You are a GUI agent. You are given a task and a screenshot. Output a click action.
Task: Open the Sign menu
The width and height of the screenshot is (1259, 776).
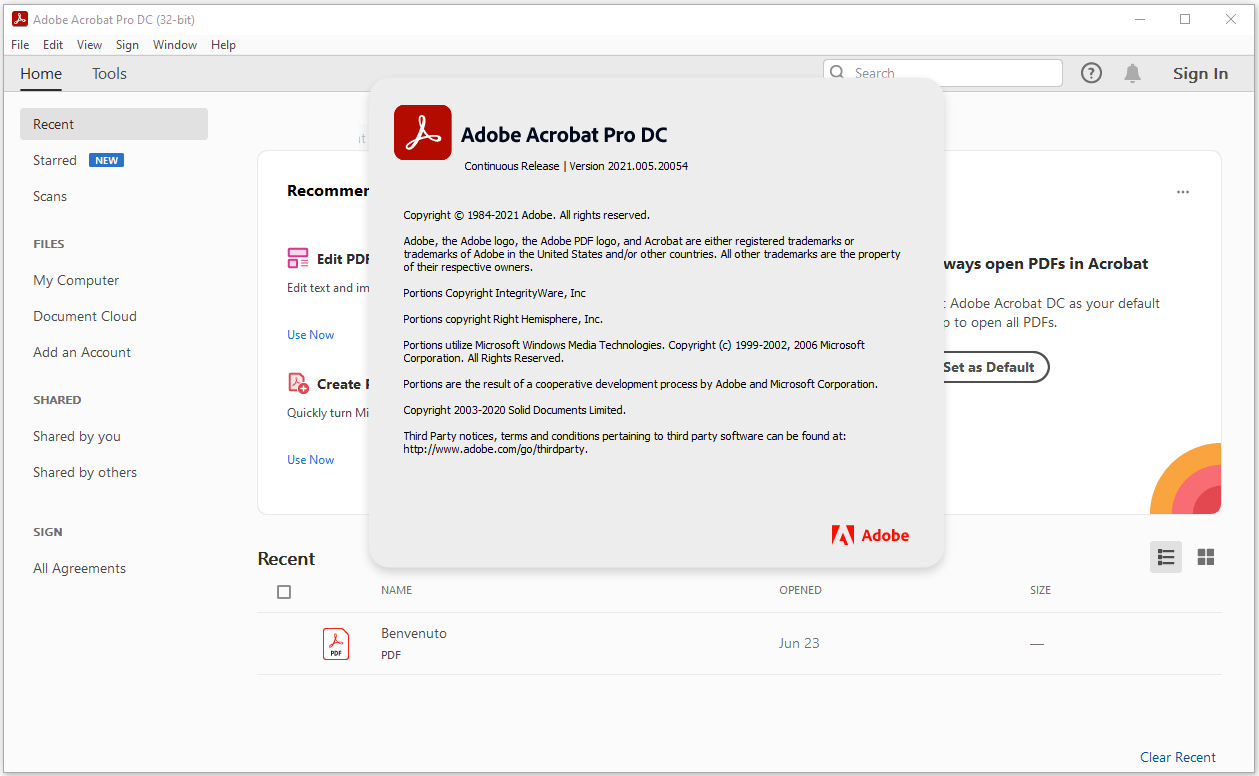pos(127,45)
